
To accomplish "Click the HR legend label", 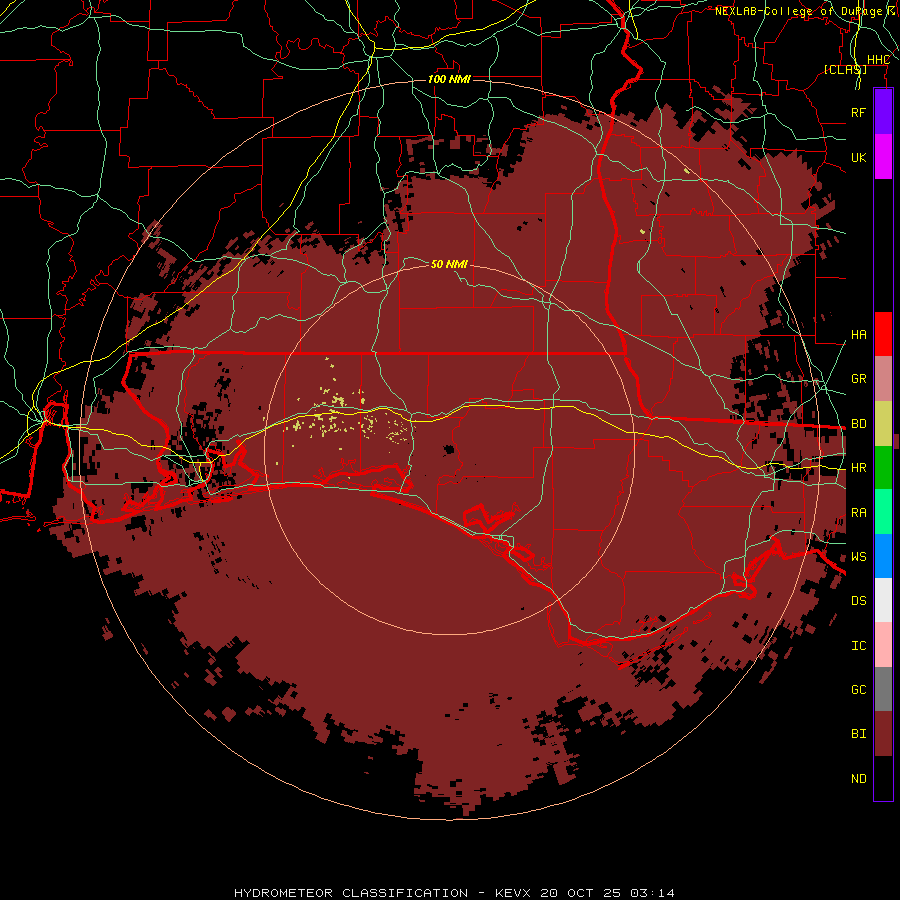I will (x=858, y=467).
